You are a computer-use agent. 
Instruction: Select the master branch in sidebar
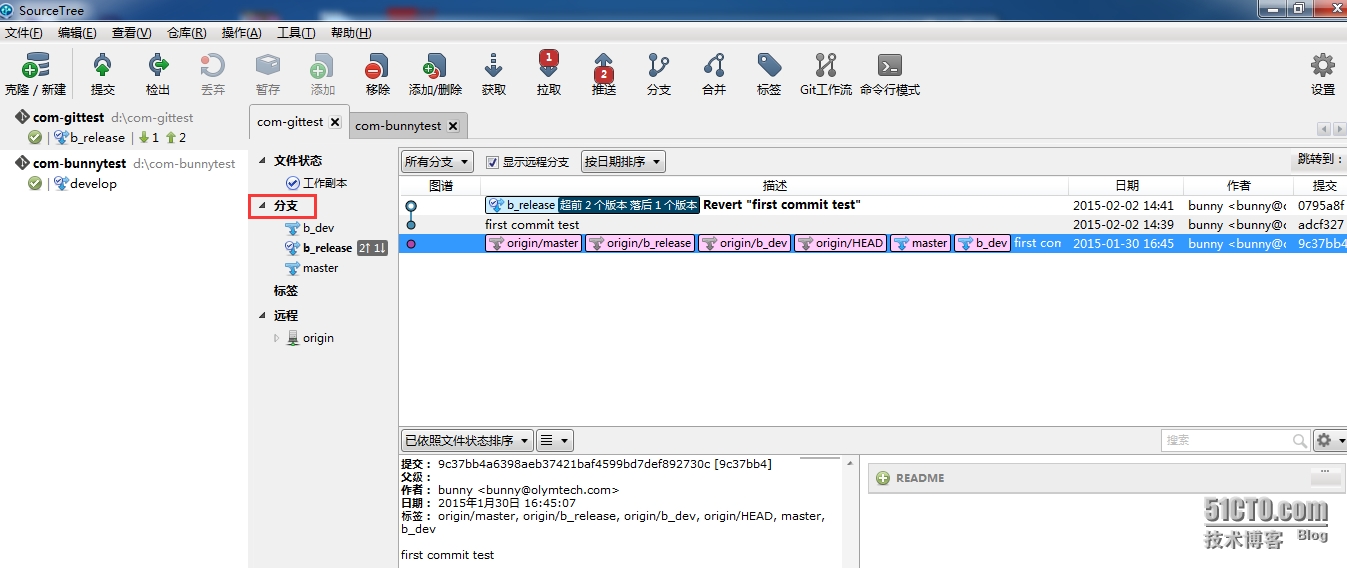coord(320,268)
